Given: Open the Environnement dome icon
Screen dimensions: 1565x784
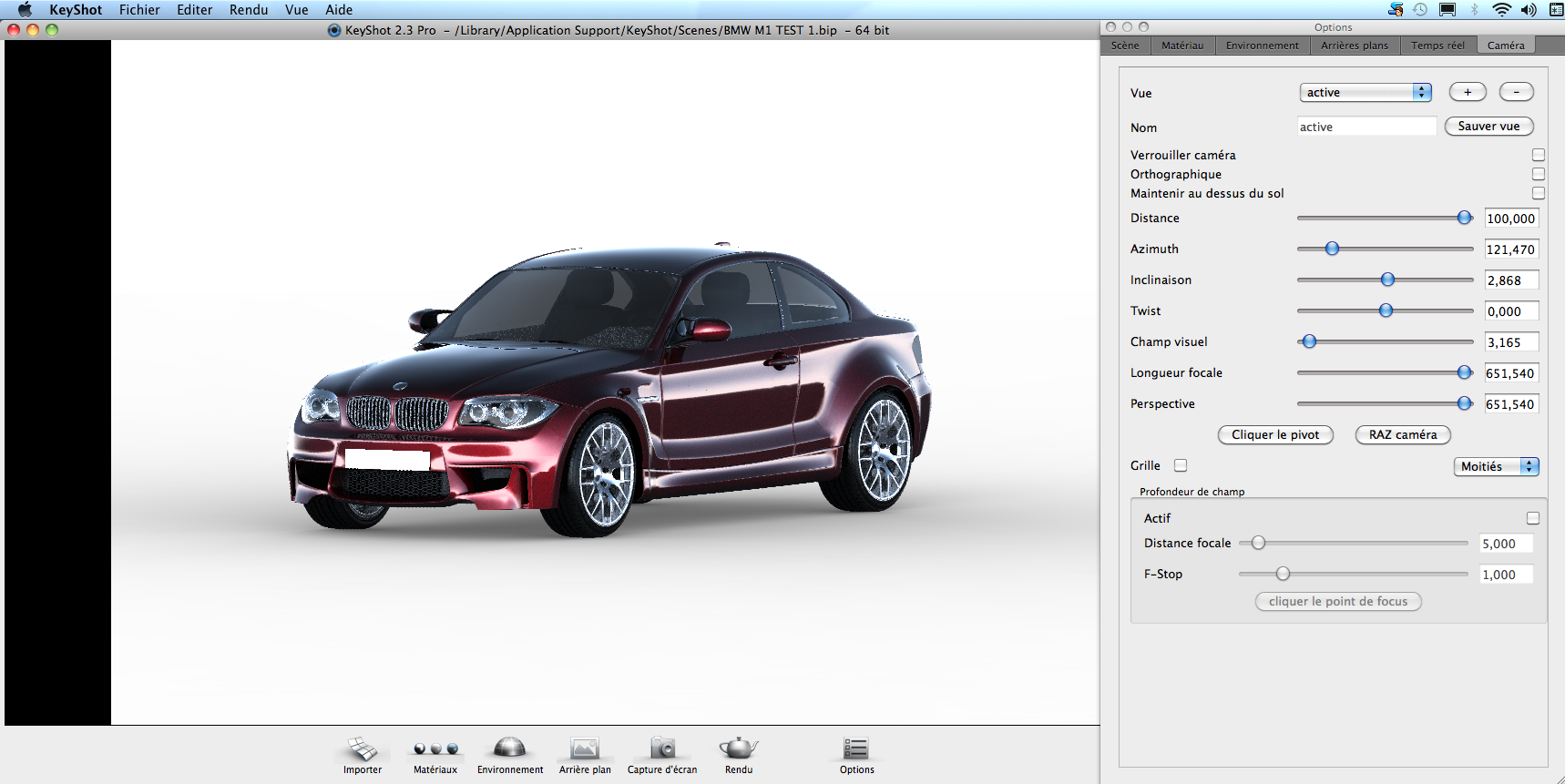Looking at the screenshot, I should click(x=509, y=749).
